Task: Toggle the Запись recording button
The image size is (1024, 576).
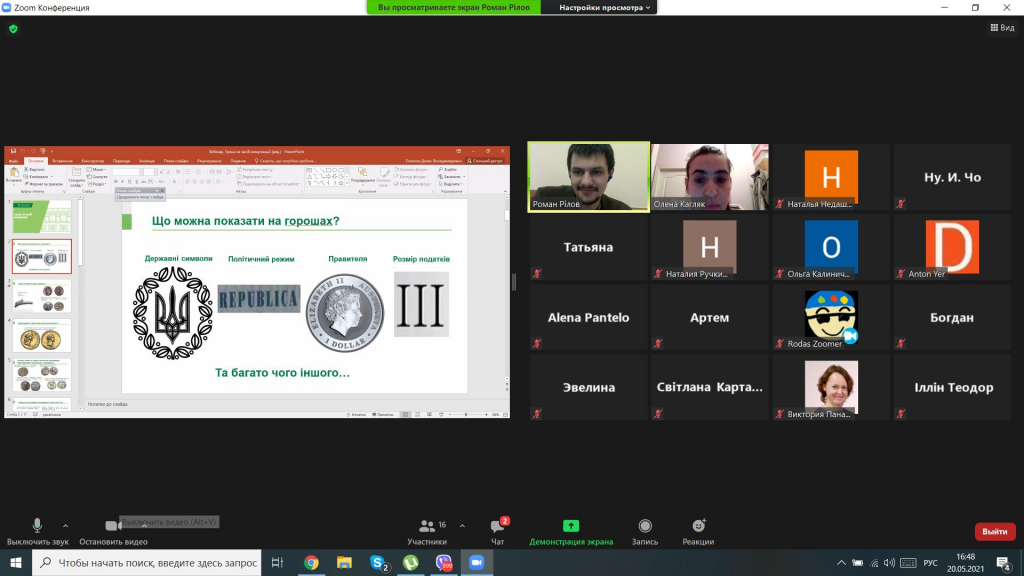Action: point(645,532)
